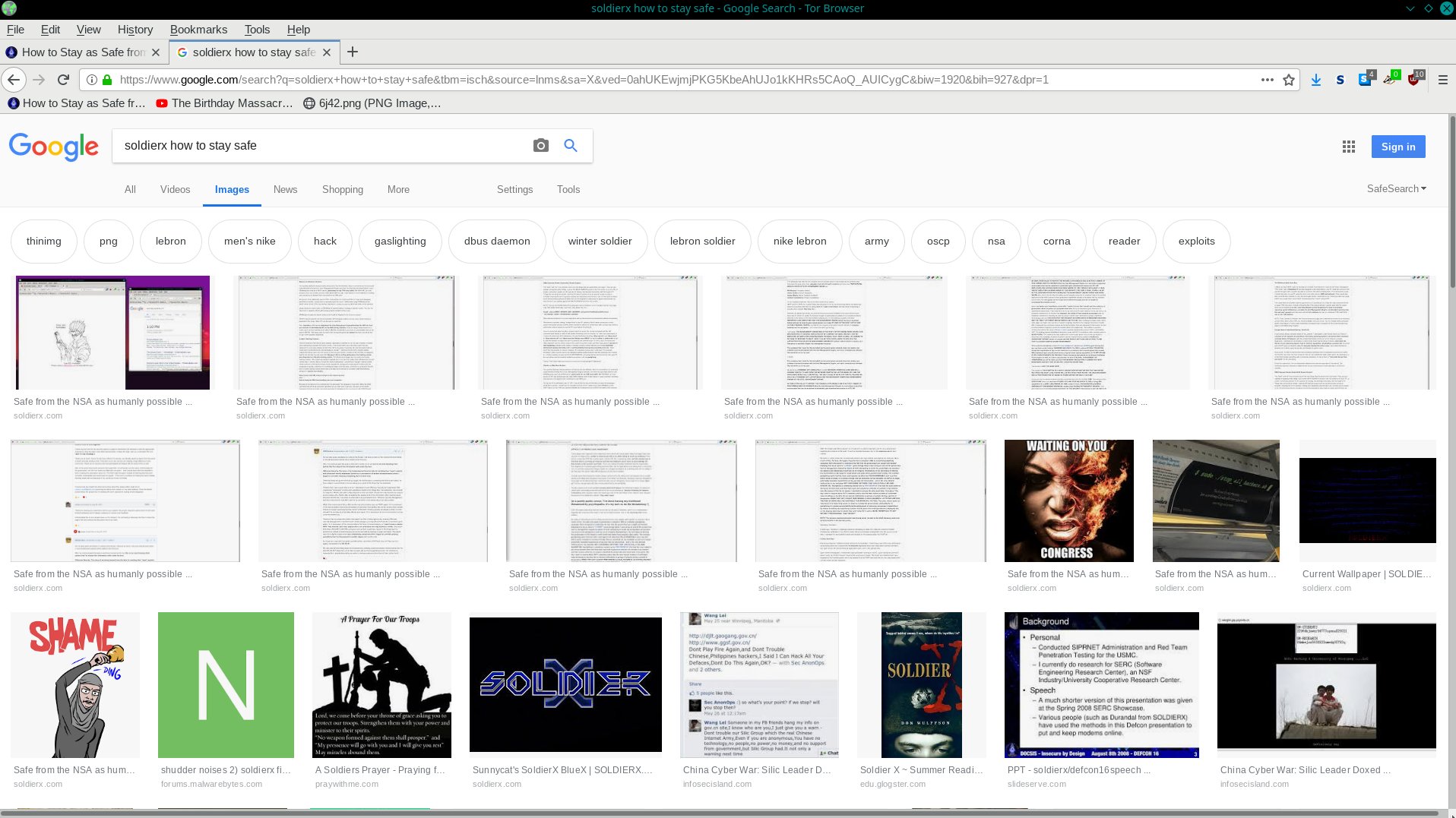Open the Help menu
Image resolution: width=1456 pixels, height=818 pixels.
299,30
